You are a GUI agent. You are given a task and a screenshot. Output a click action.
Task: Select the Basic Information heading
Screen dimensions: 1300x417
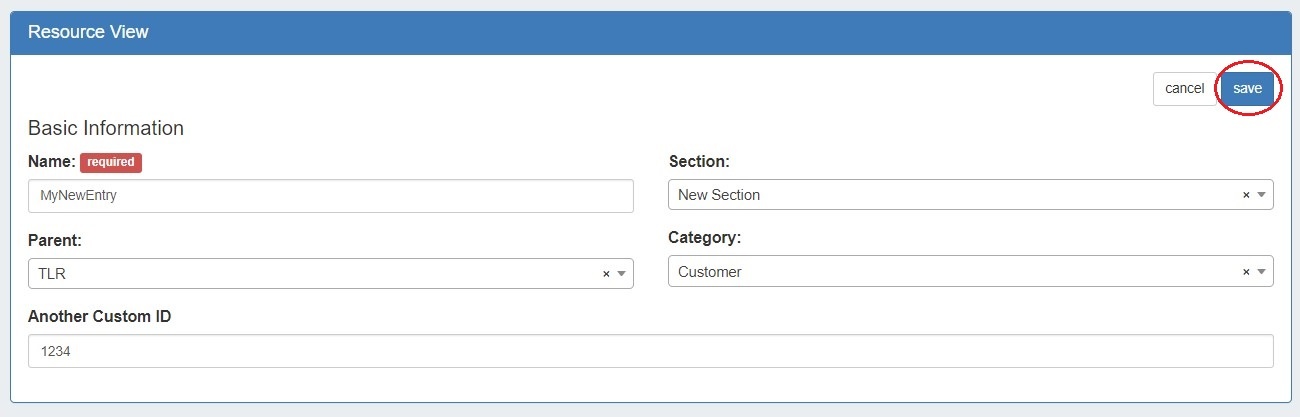[106, 128]
